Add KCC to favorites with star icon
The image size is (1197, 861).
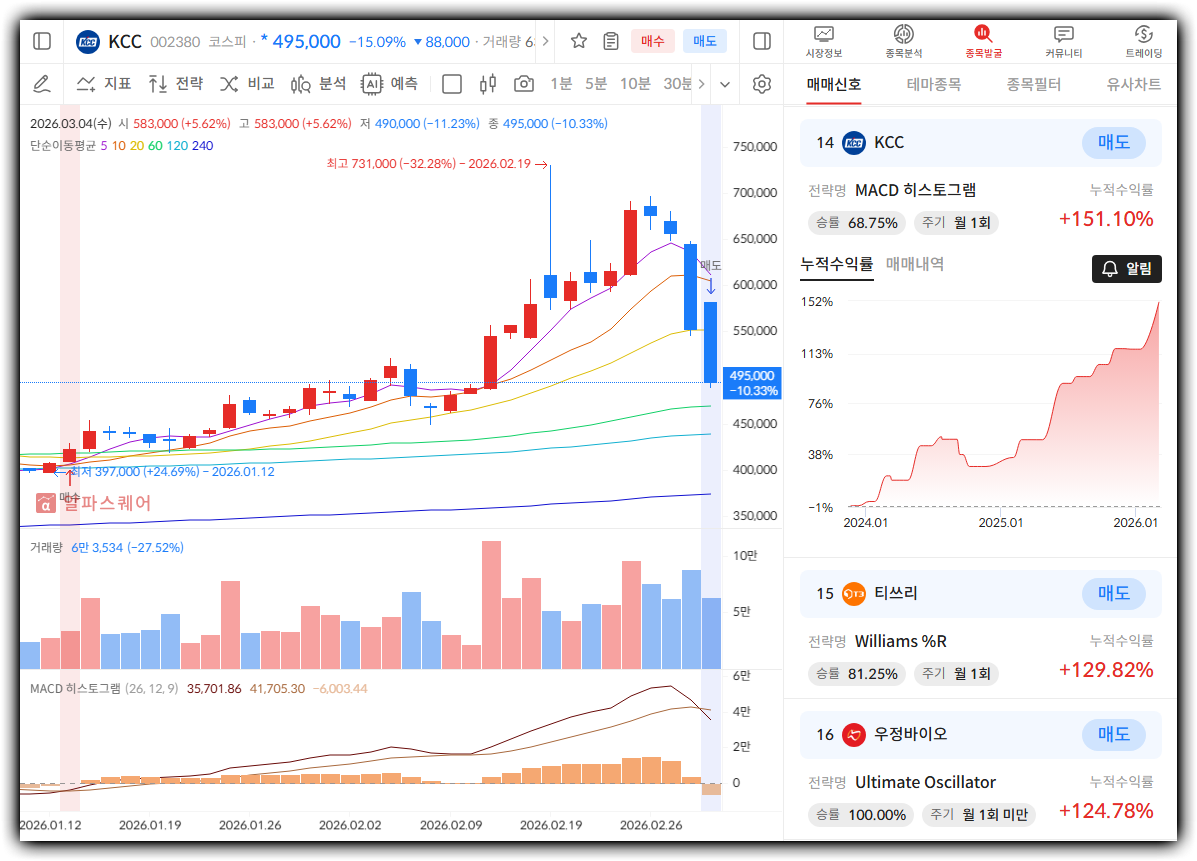[x=579, y=41]
